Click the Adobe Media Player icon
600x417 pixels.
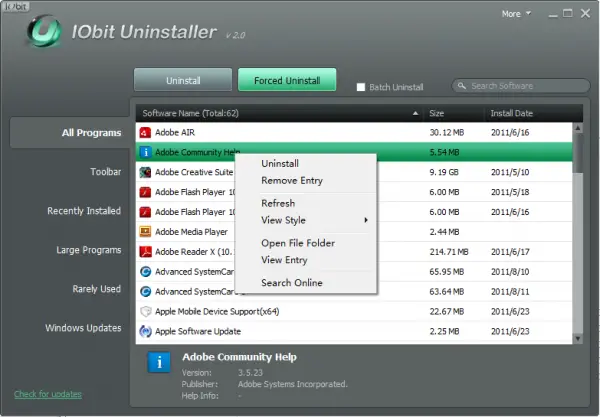coord(145,232)
